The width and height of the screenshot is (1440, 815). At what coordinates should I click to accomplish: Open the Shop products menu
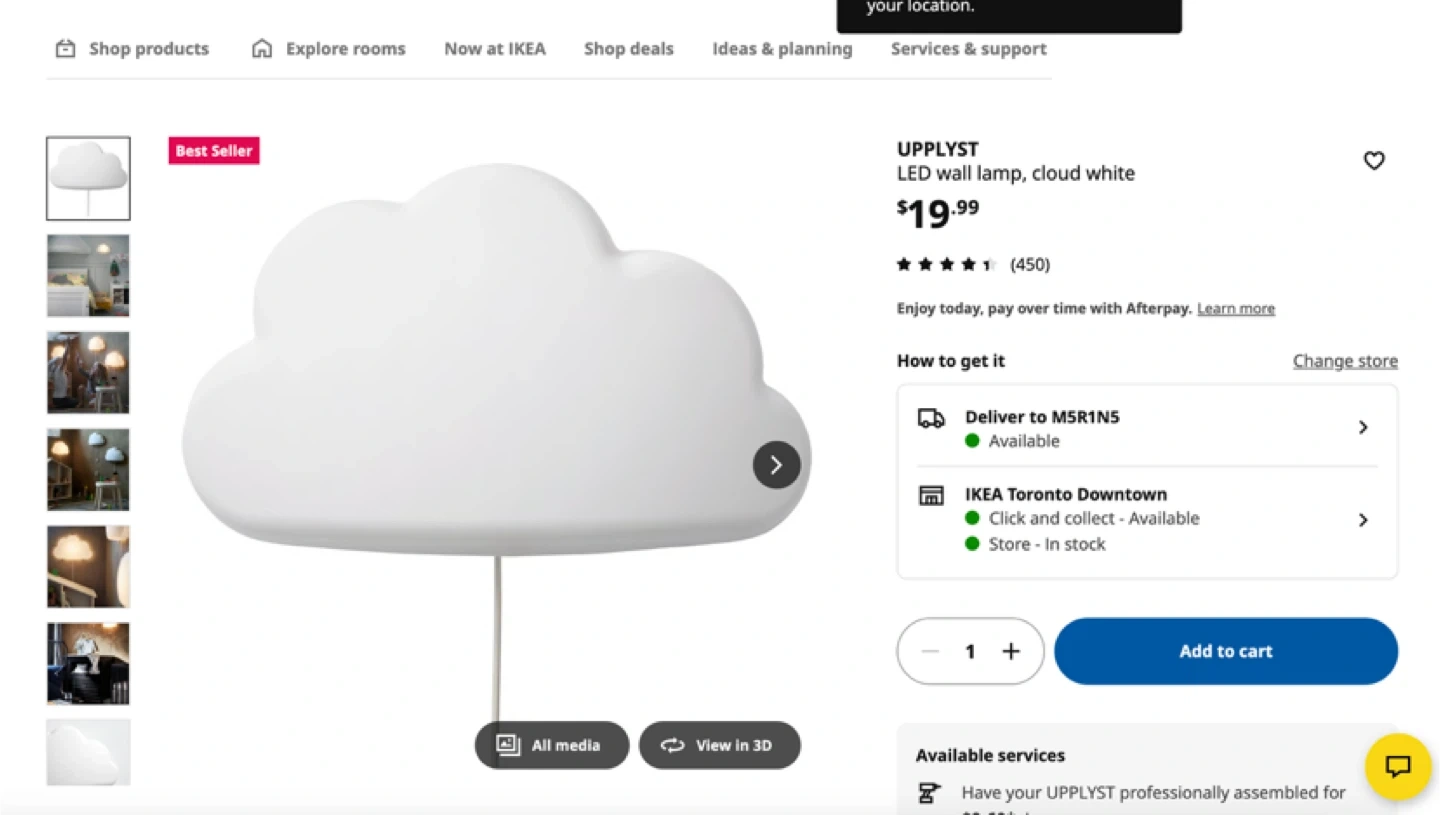click(132, 48)
